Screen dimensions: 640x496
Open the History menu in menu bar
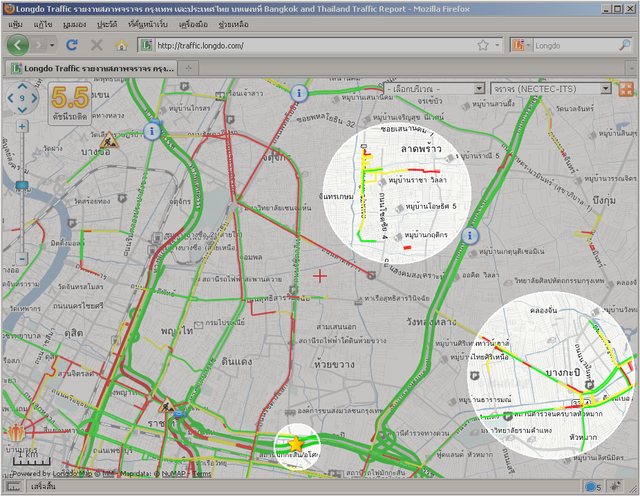107,24
